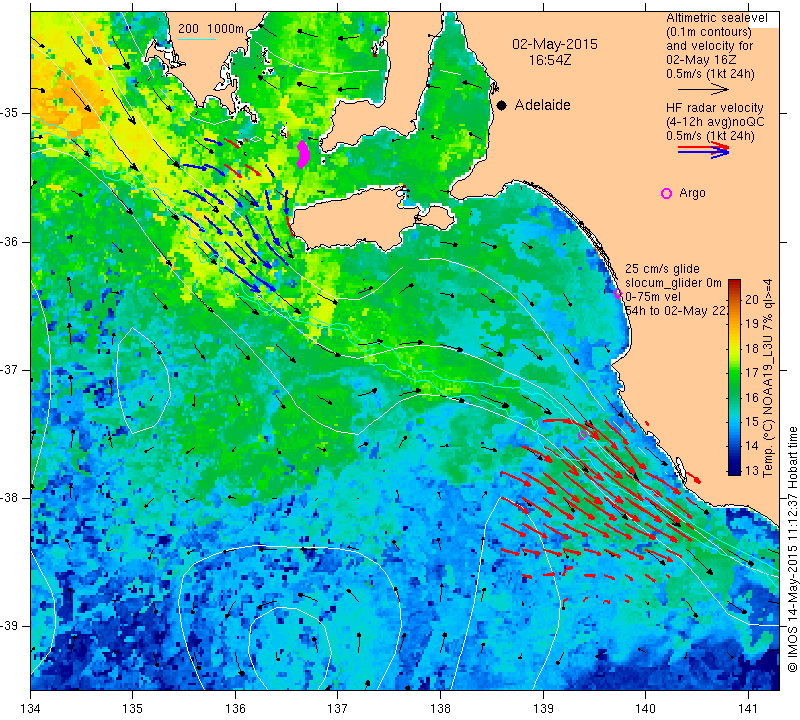Image resolution: width=800 pixels, height=720 pixels.
Task: Click latitude axis label -37
Action: click(x=11, y=369)
